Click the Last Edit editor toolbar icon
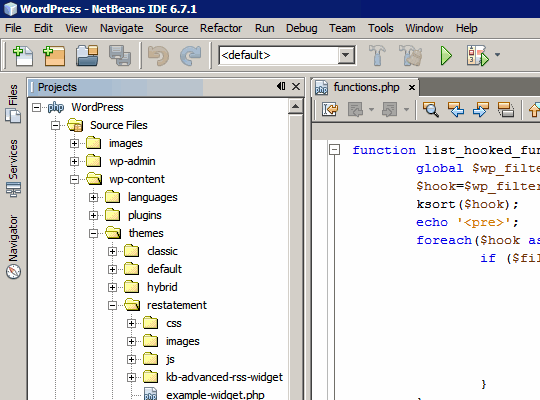The width and height of the screenshot is (540, 400). 330,110
